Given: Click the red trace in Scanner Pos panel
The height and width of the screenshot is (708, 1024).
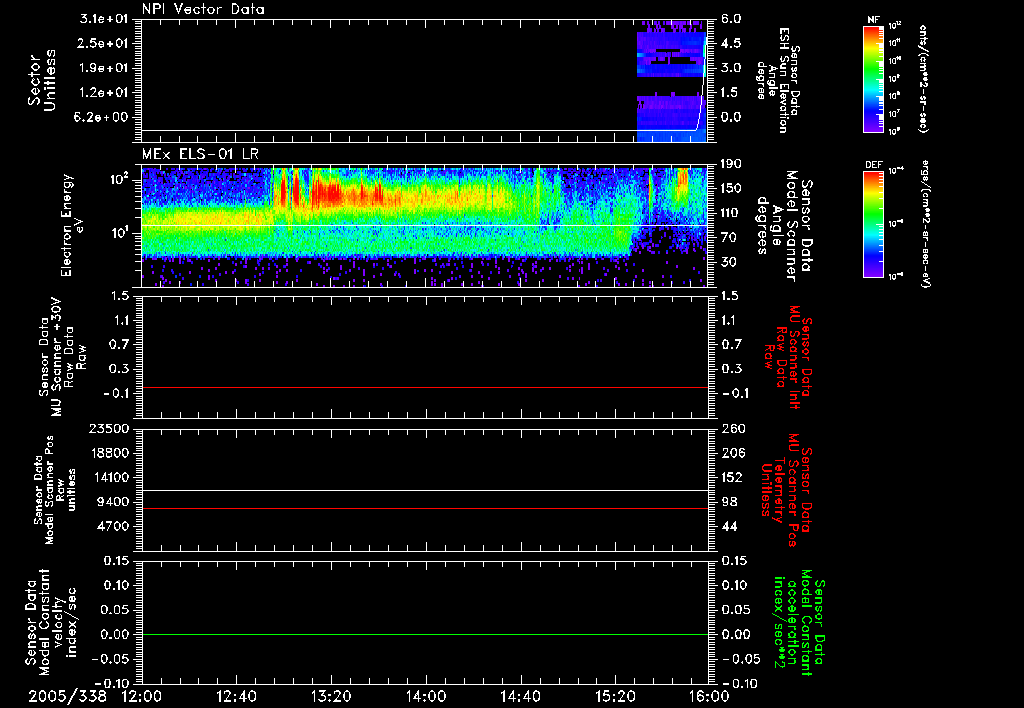Looking at the screenshot, I should pyautogui.click(x=425, y=508).
